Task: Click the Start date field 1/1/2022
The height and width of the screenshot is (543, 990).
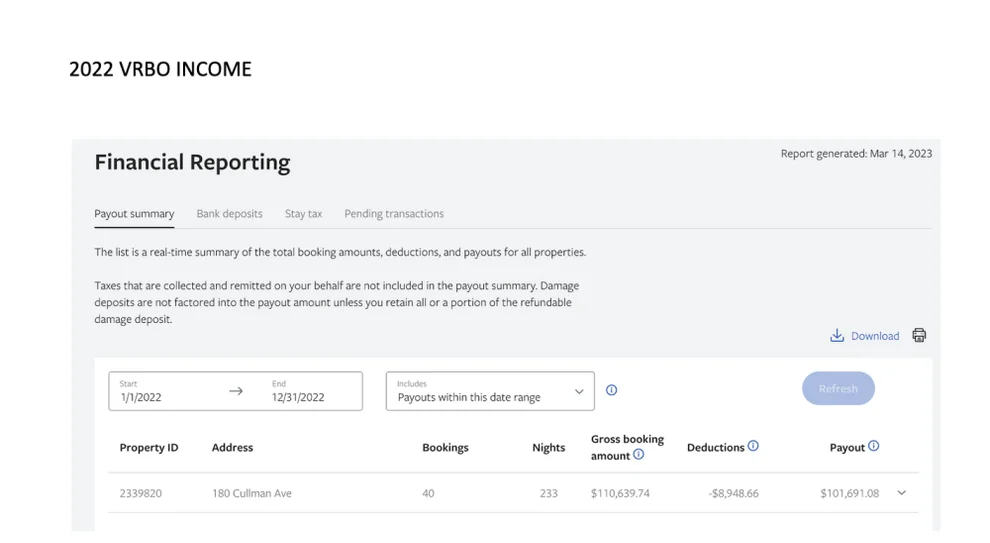Action: (x=141, y=397)
